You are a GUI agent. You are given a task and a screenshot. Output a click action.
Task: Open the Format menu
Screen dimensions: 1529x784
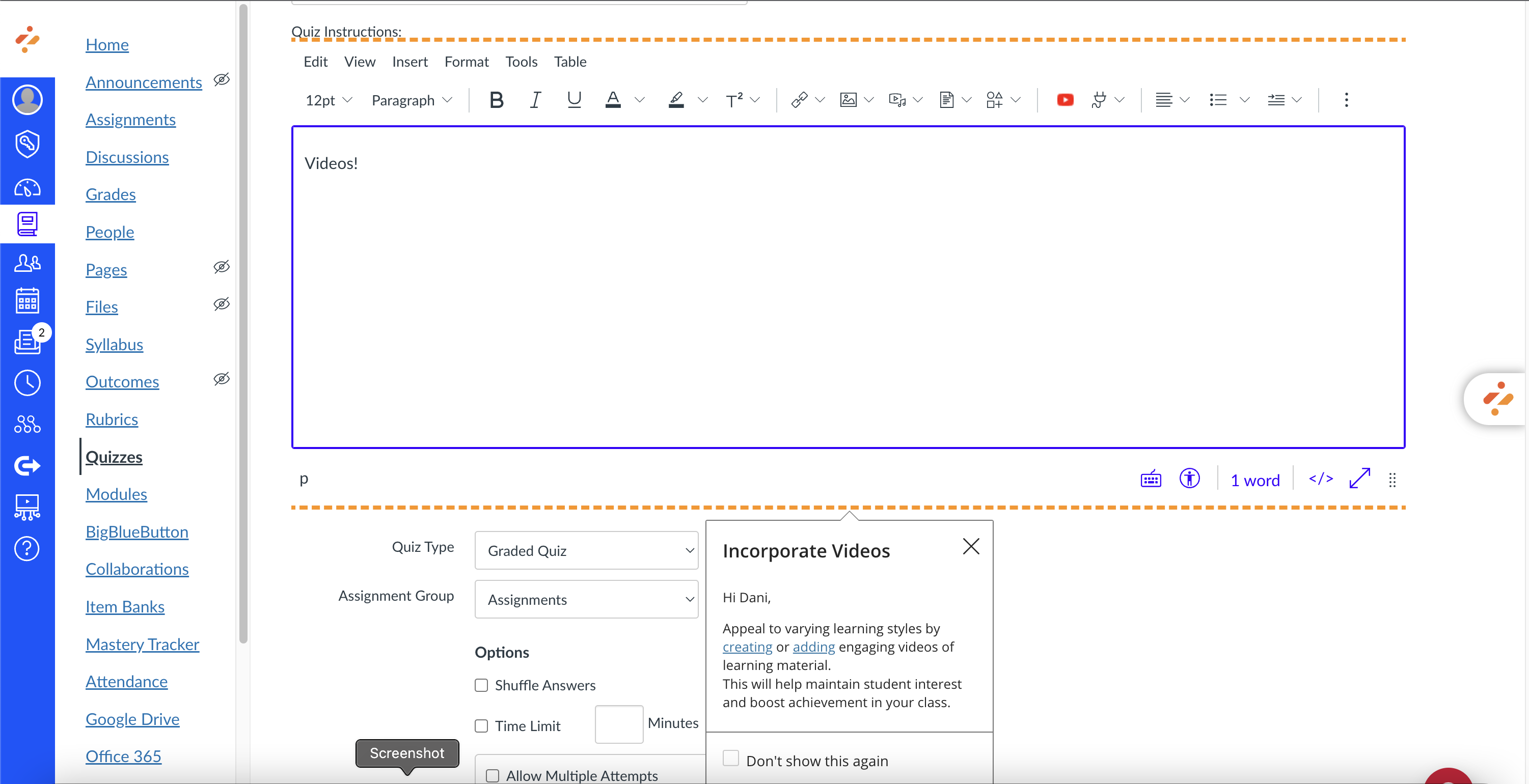(467, 62)
